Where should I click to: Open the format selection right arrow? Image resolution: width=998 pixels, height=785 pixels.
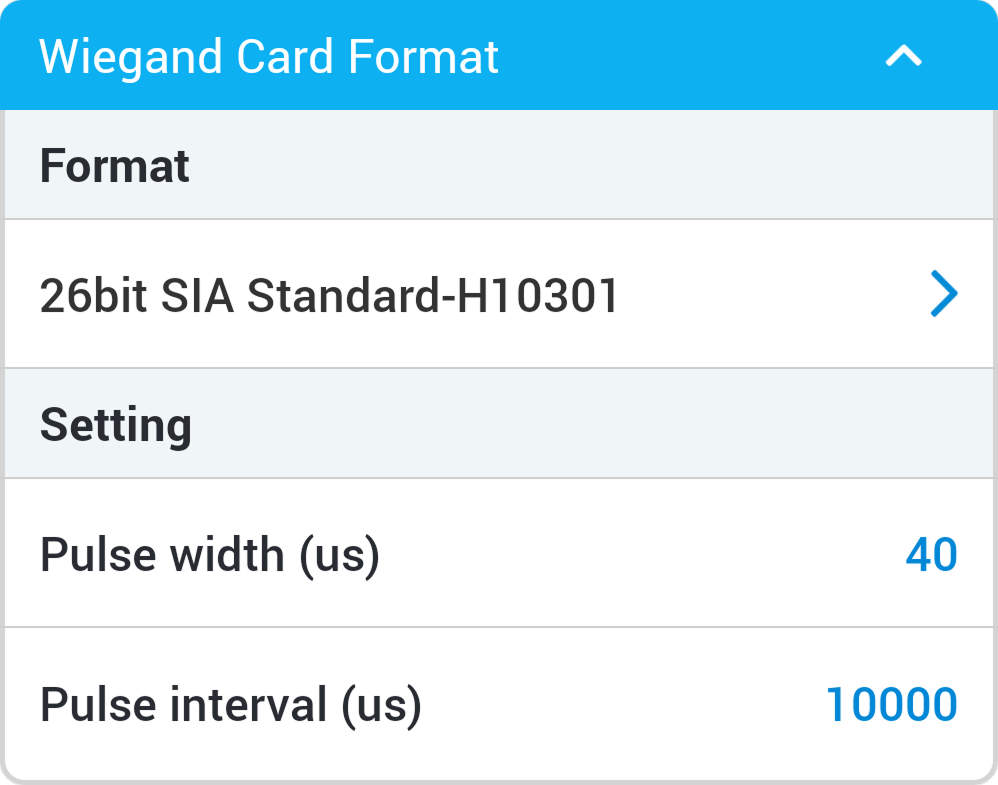click(943, 295)
